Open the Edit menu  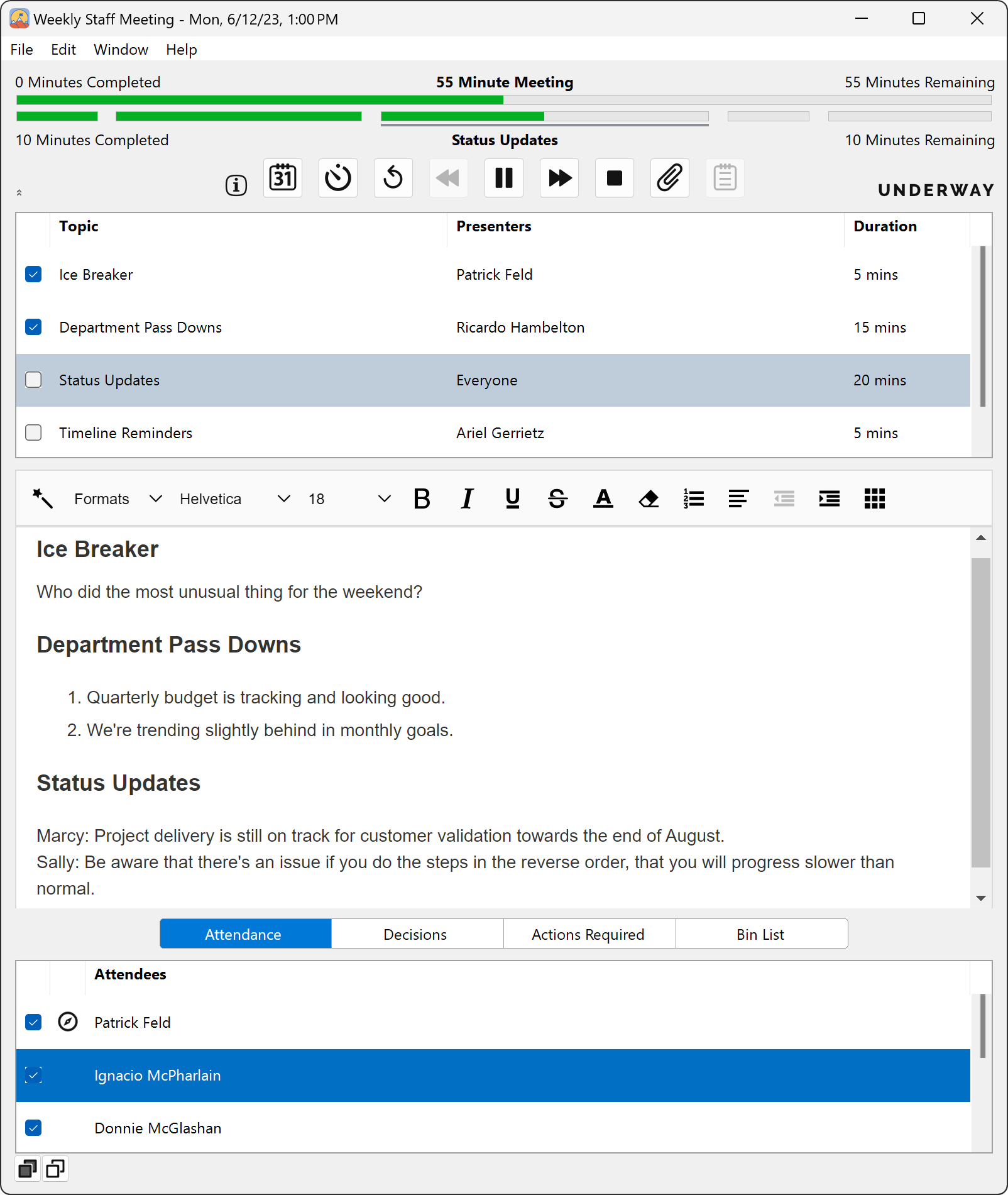pyautogui.click(x=63, y=50)
